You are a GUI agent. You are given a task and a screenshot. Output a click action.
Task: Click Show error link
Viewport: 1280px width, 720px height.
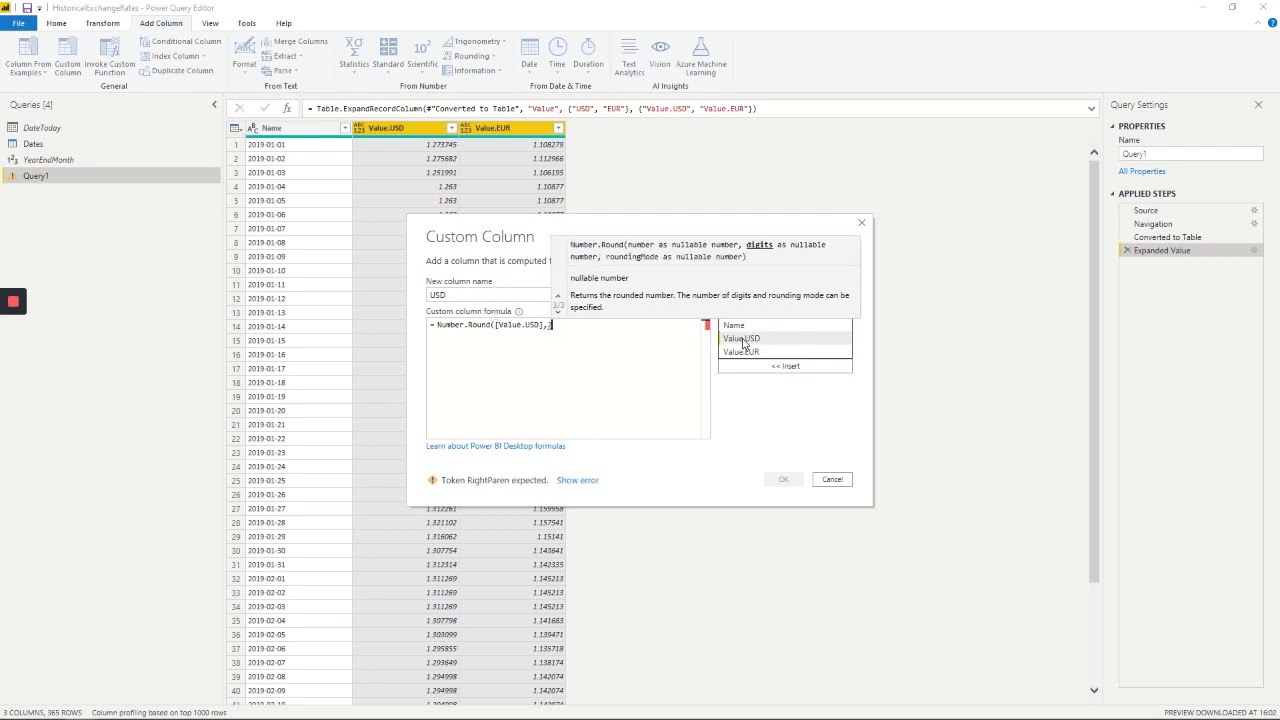coord(577,480)
